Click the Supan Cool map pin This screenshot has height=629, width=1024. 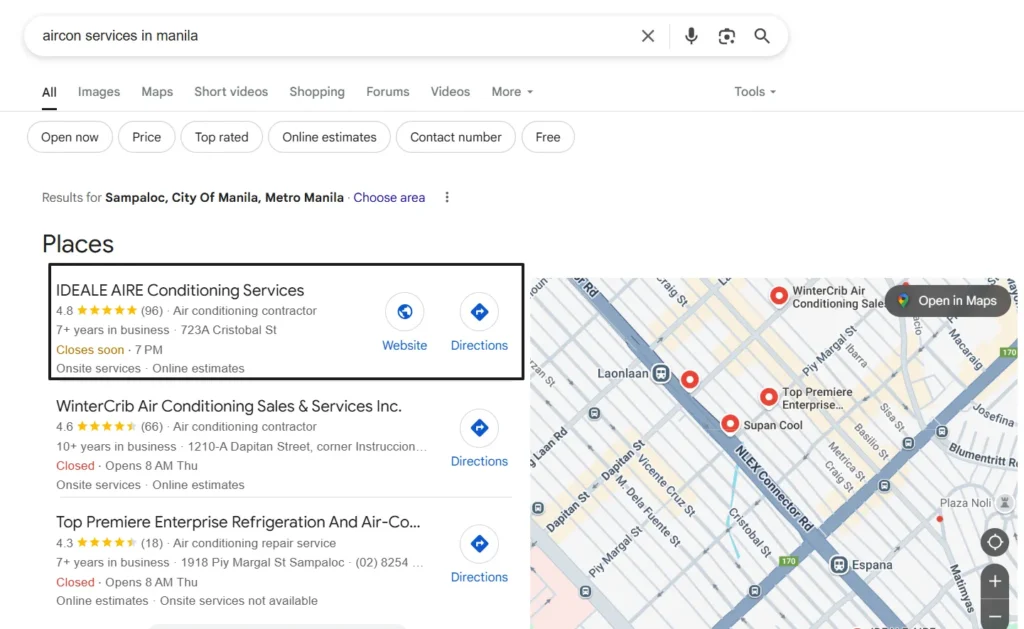pos(730,425)
